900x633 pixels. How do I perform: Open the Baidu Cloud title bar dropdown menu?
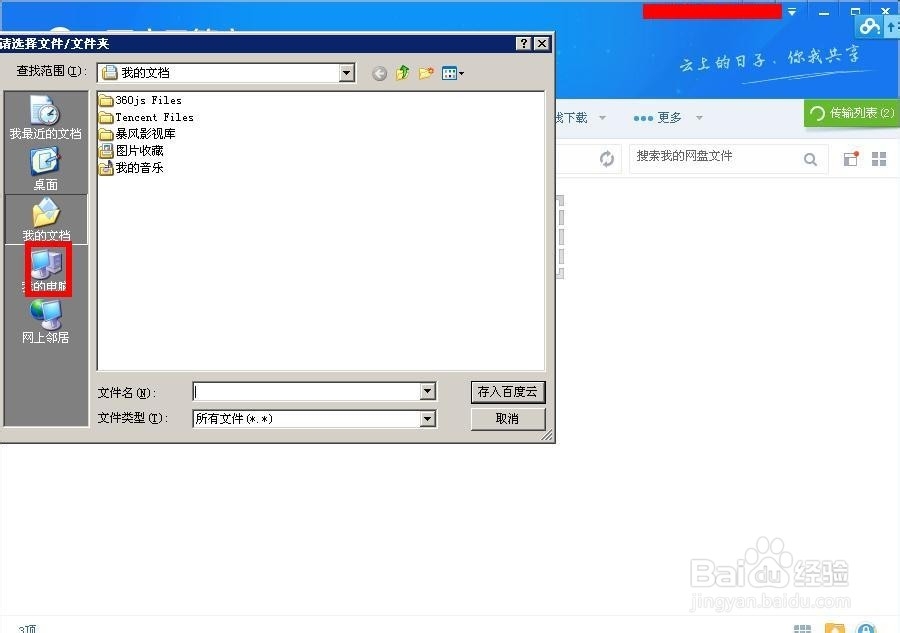pos(792,12)
